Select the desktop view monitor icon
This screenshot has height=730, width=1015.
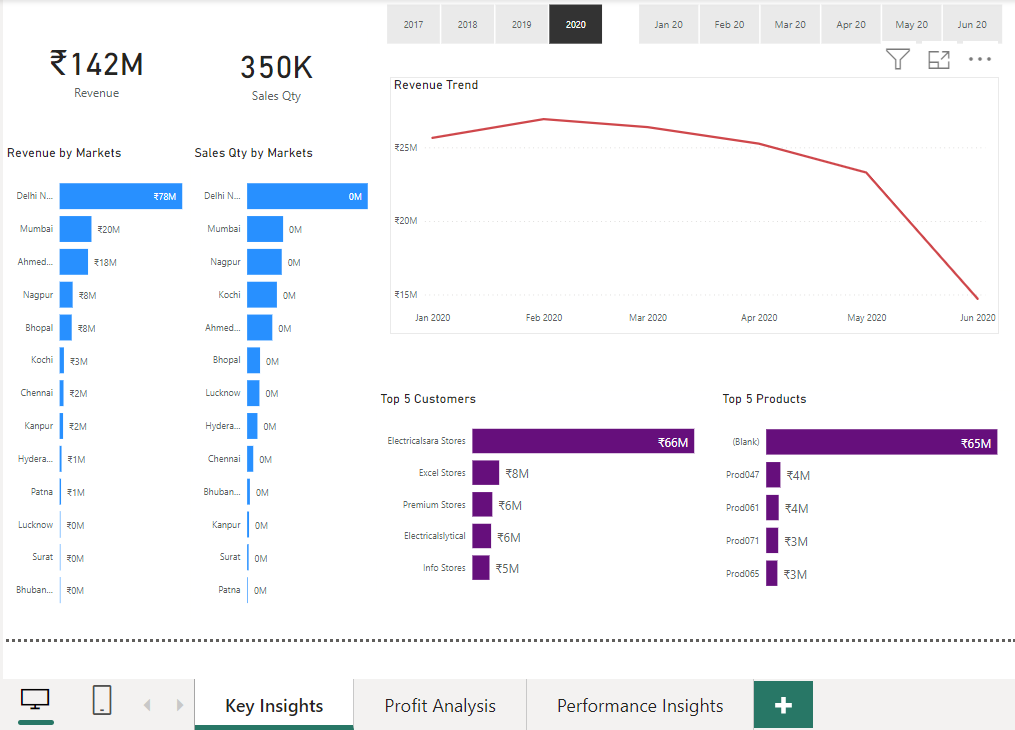coord(34,700)
